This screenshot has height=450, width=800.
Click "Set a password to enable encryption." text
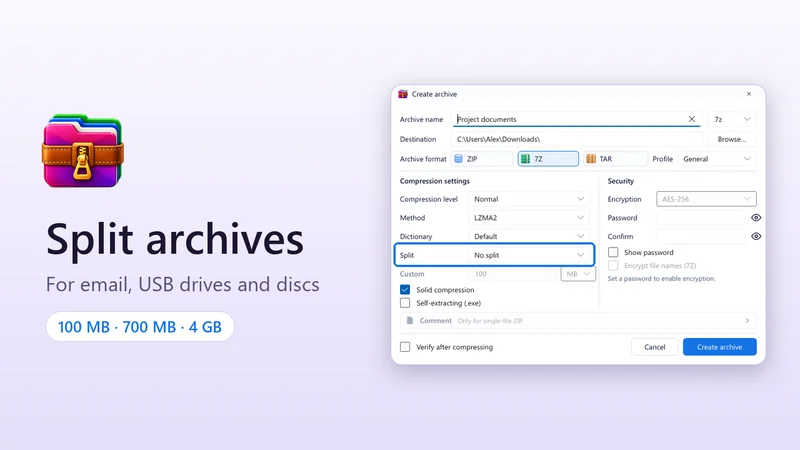coord(661,279)
